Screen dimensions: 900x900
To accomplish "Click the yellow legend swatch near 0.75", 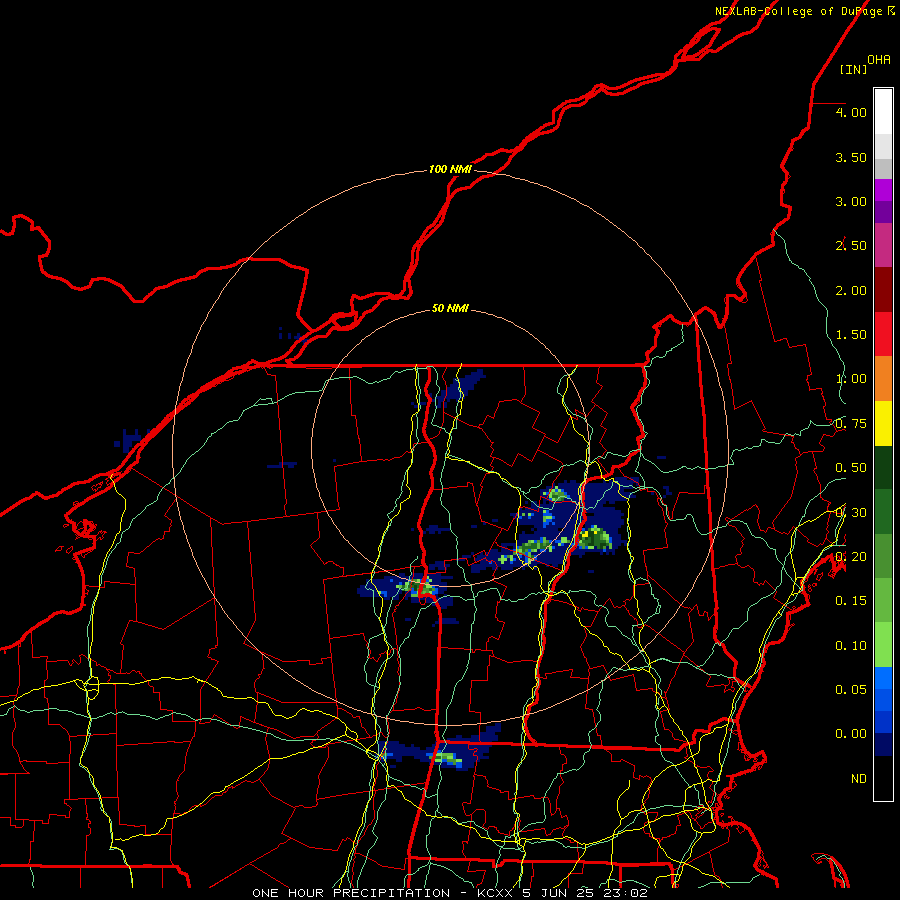I will pos(883,423).
